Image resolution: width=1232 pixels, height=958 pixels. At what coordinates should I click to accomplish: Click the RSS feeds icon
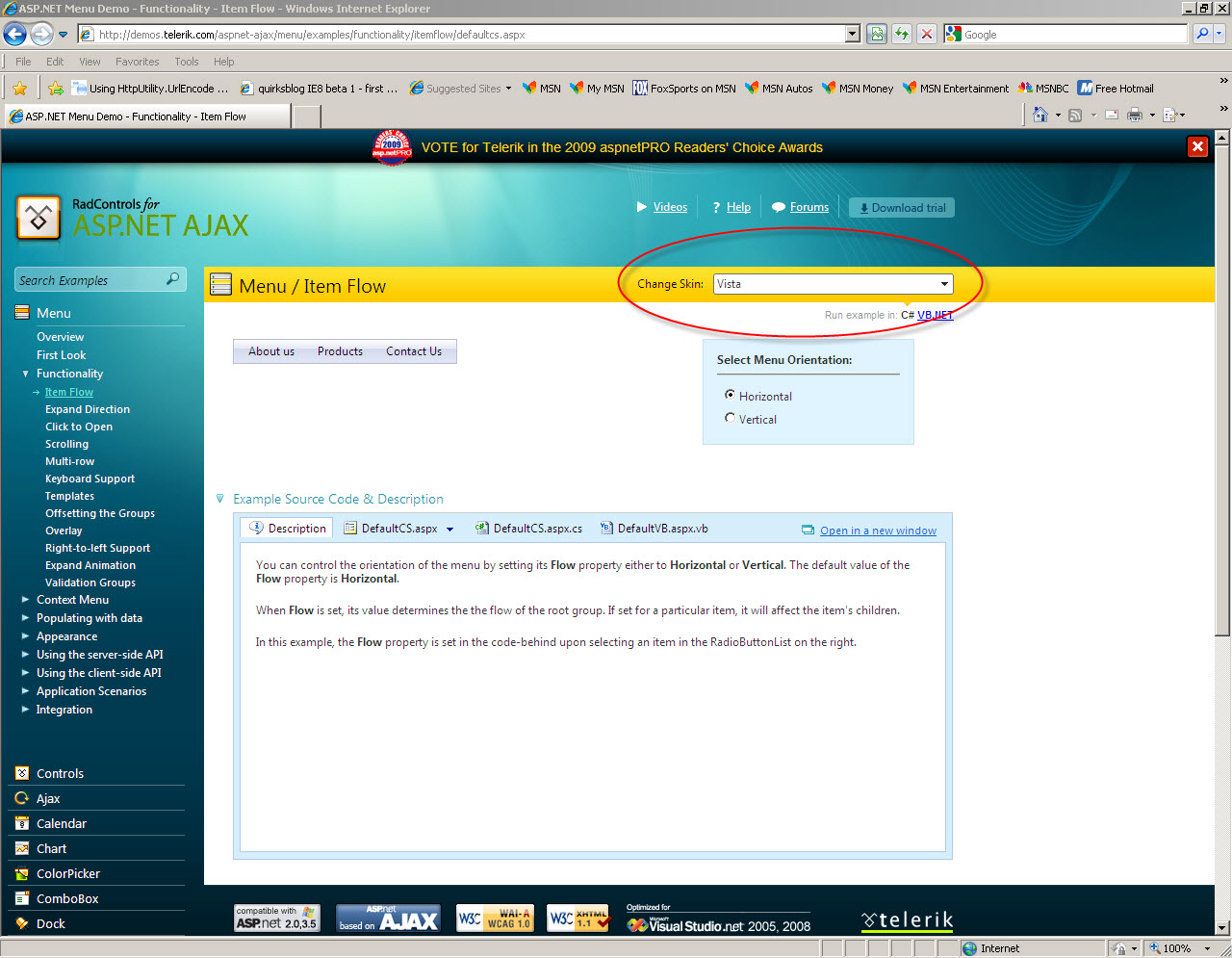click(1075, 116)
